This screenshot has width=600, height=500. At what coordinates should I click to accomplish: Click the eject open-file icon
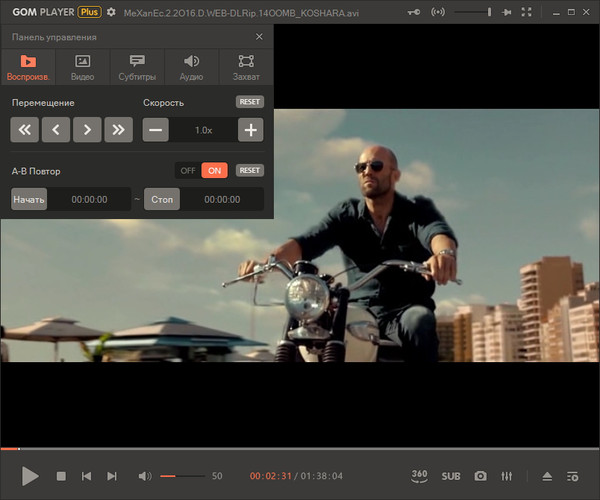pyautogui.click(x=547, y=476)
